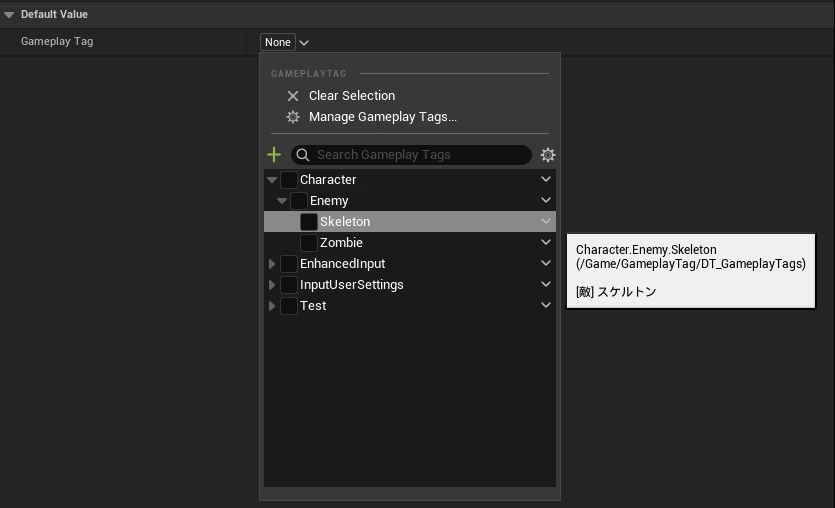Open the Skeleton row action chevron
835x508 pixels.
pos(546,222)
